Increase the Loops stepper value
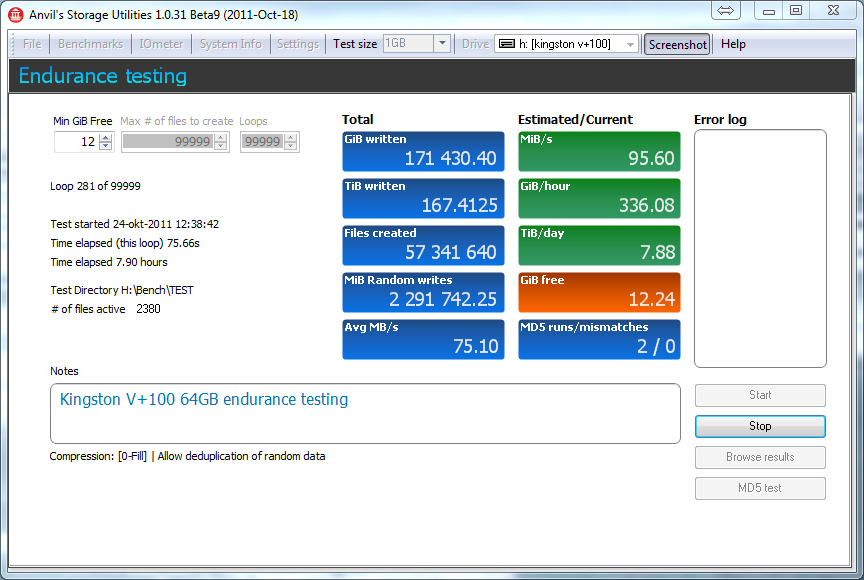 [290, 138]
